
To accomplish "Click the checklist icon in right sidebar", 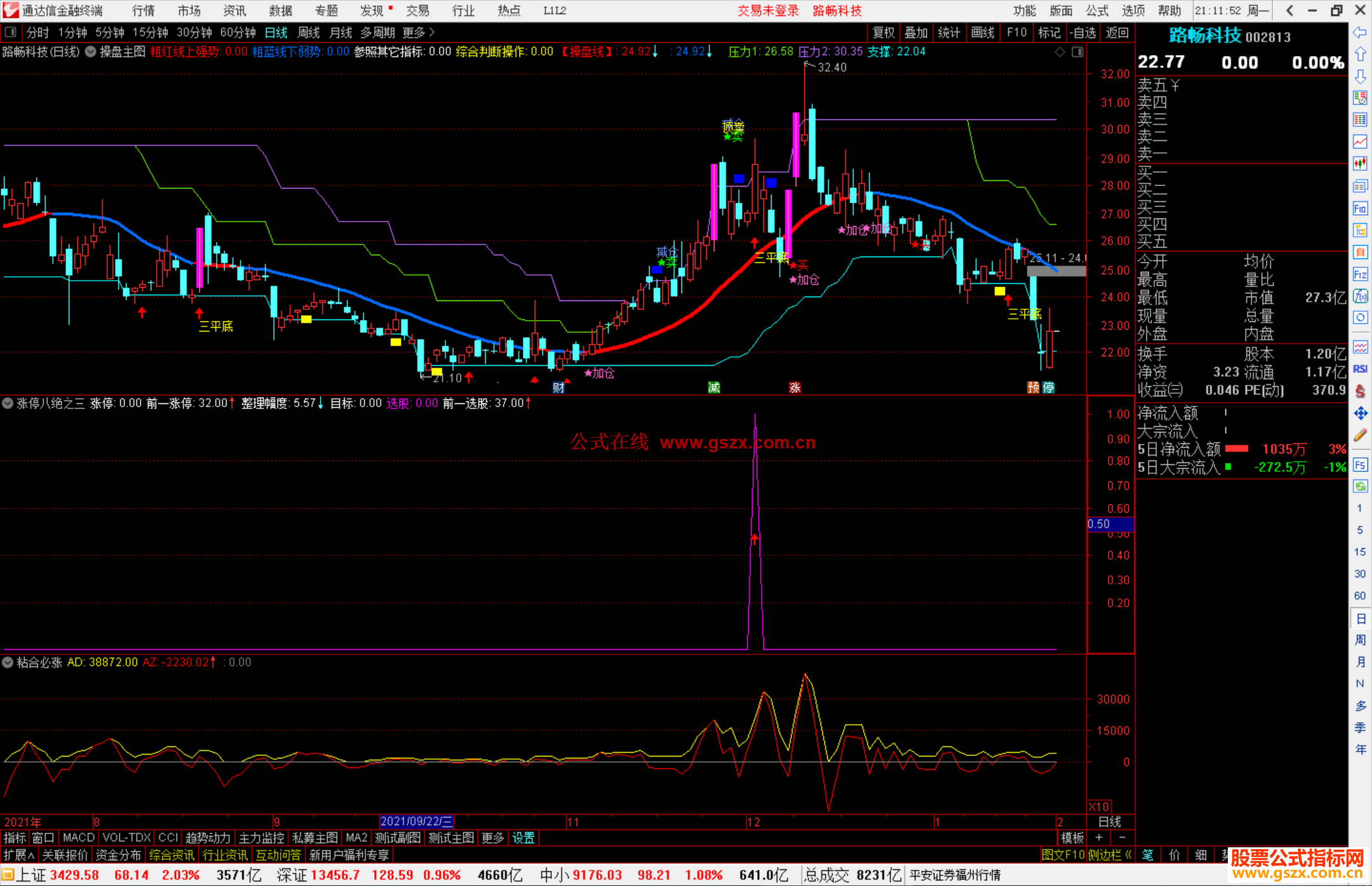I will pos(1360,98).
